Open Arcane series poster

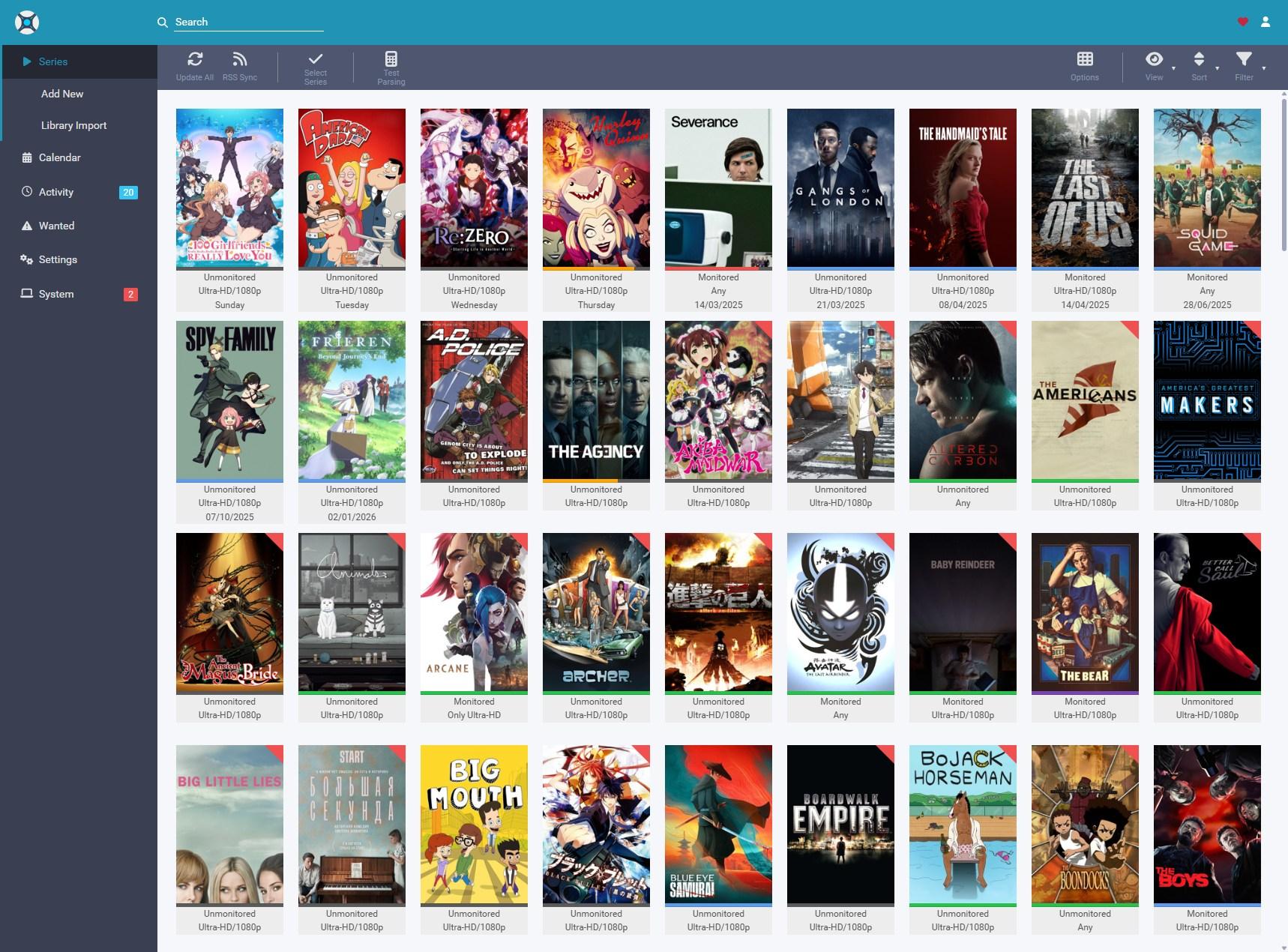pyautogui.click(x=474, y=612)
